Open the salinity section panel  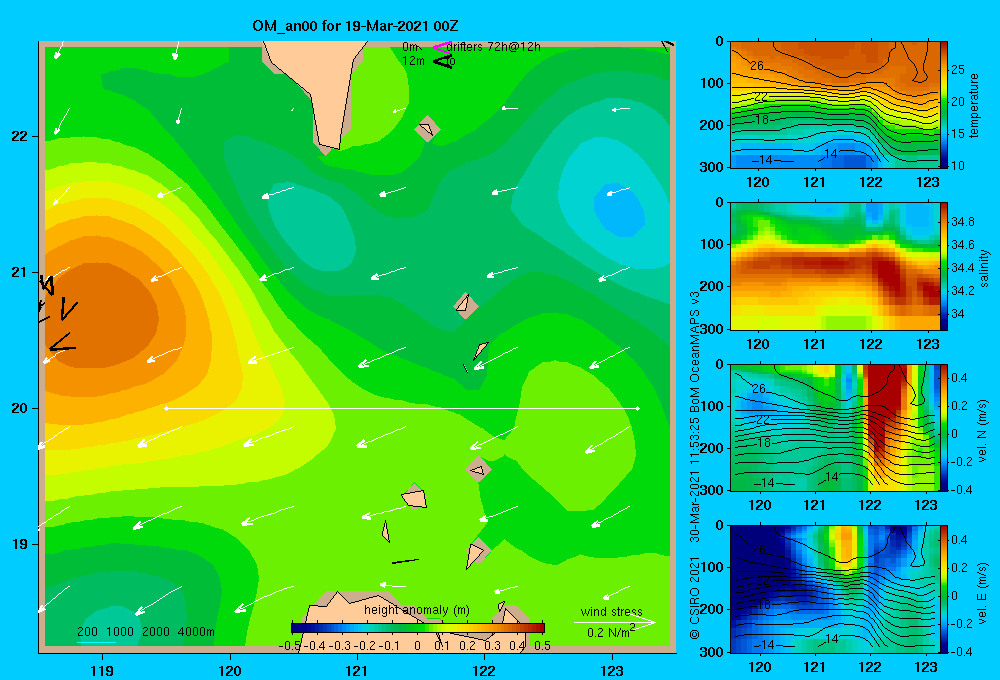tap(835, 266)
